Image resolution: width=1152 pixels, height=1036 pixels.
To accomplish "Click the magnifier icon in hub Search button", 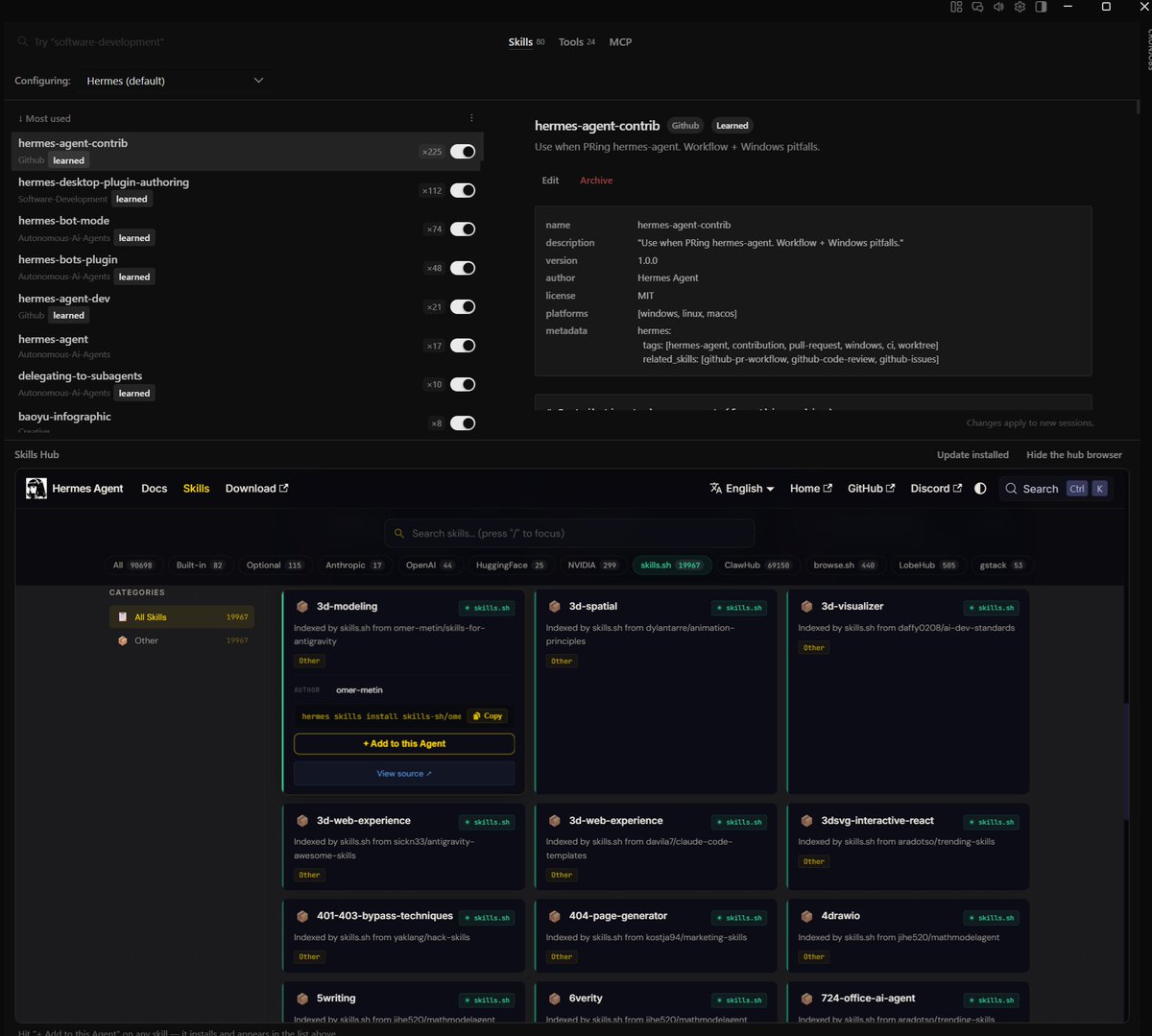I will 1011,489.
